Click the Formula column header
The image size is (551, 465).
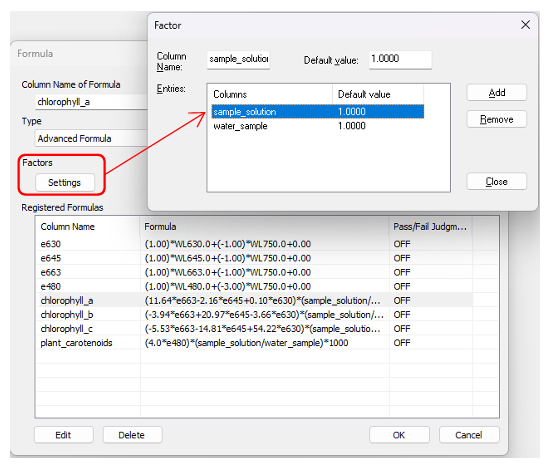point(264,227)
